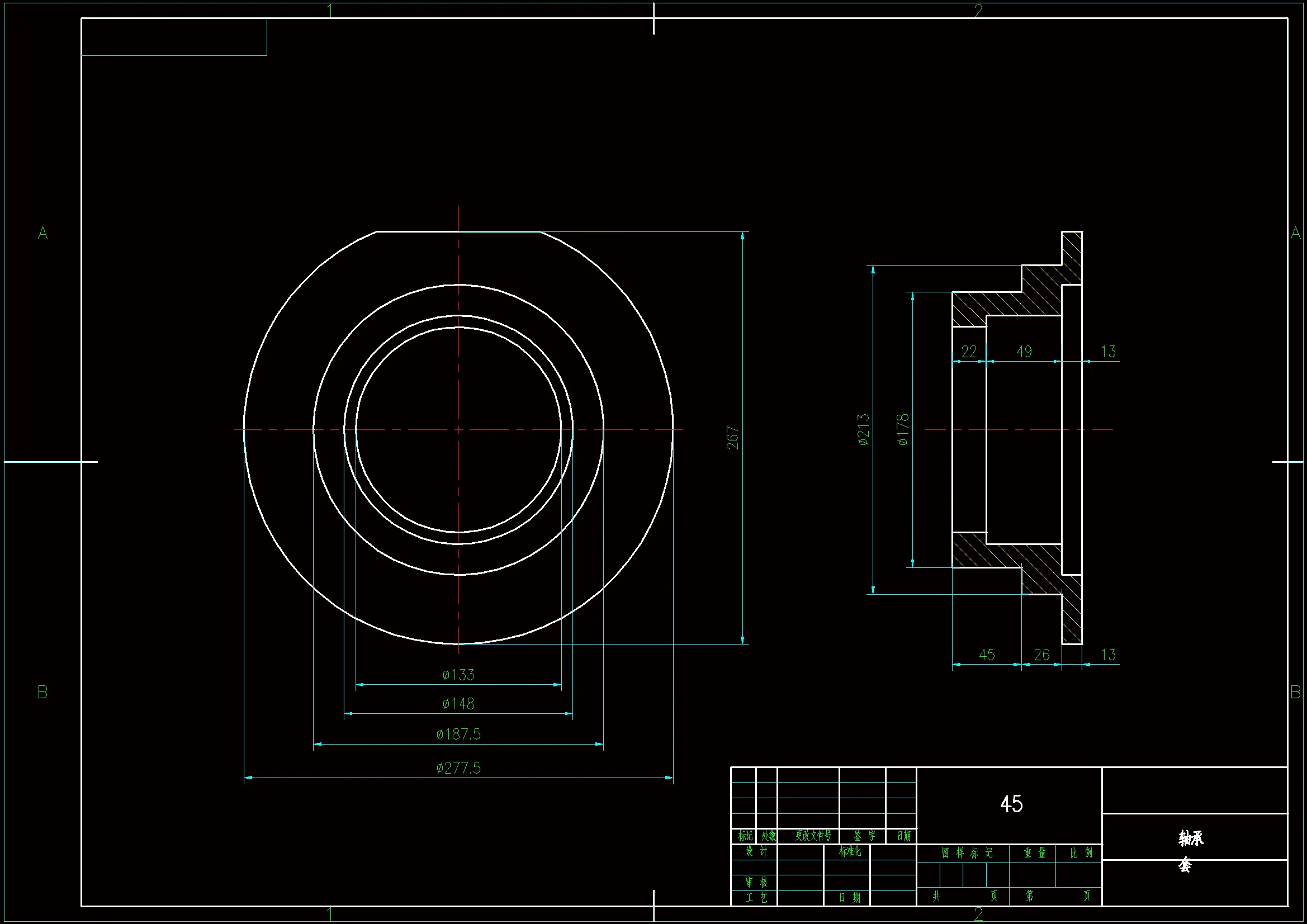1307x924 pixels.
Task: Click the zone label A on left margin
Action: (42, 233)
